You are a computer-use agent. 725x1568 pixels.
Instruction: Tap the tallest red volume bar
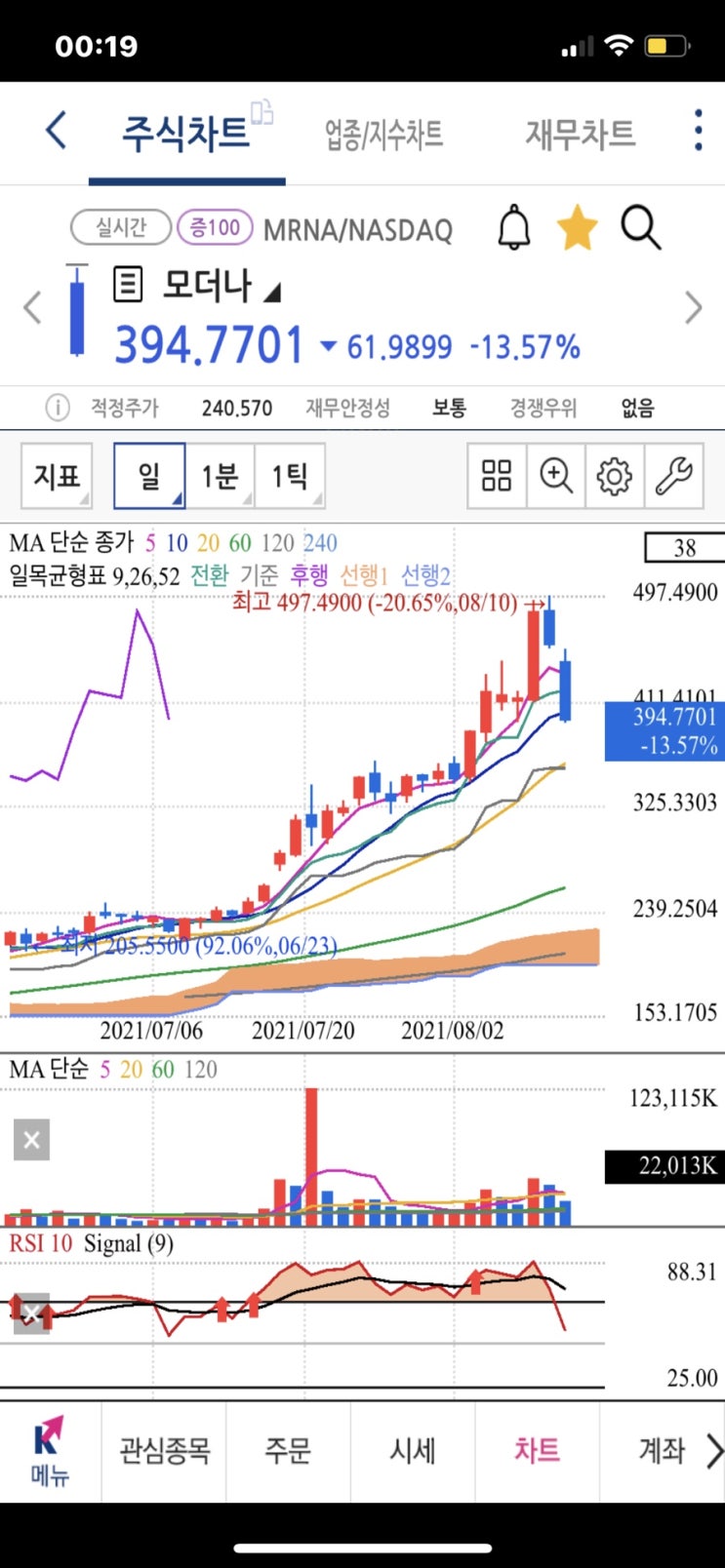pyautogui.click(x=311, y=1156)
